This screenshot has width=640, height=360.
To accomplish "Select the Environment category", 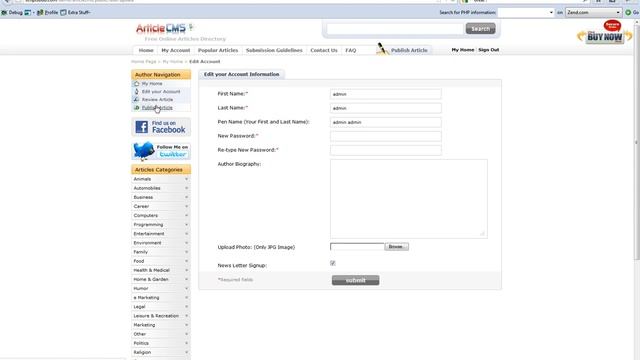I will point(147,243).
